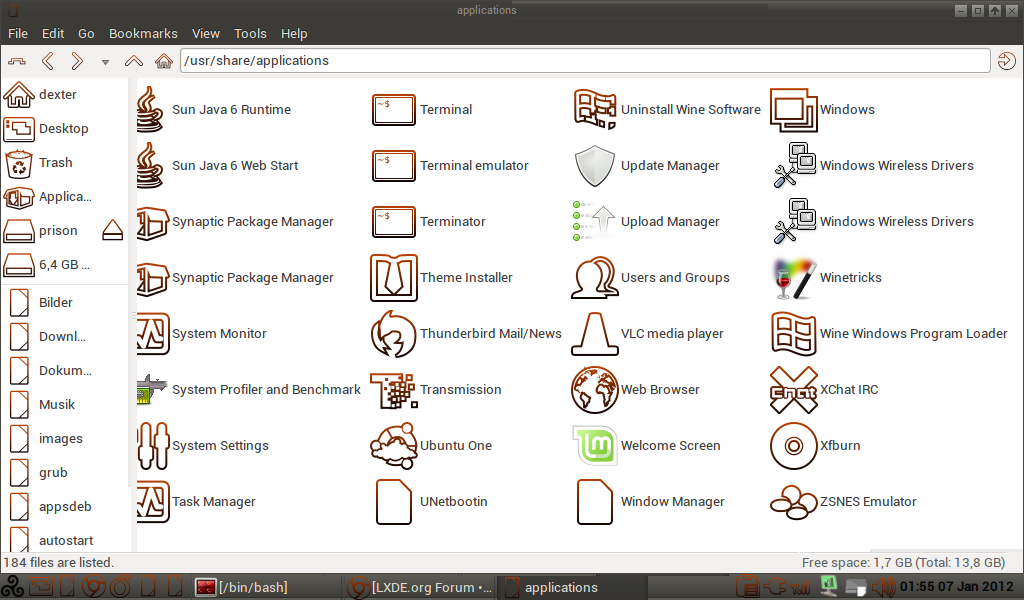
Task: Select System Profiler and Benchmark icon
Action: click(x=153, y=390)
